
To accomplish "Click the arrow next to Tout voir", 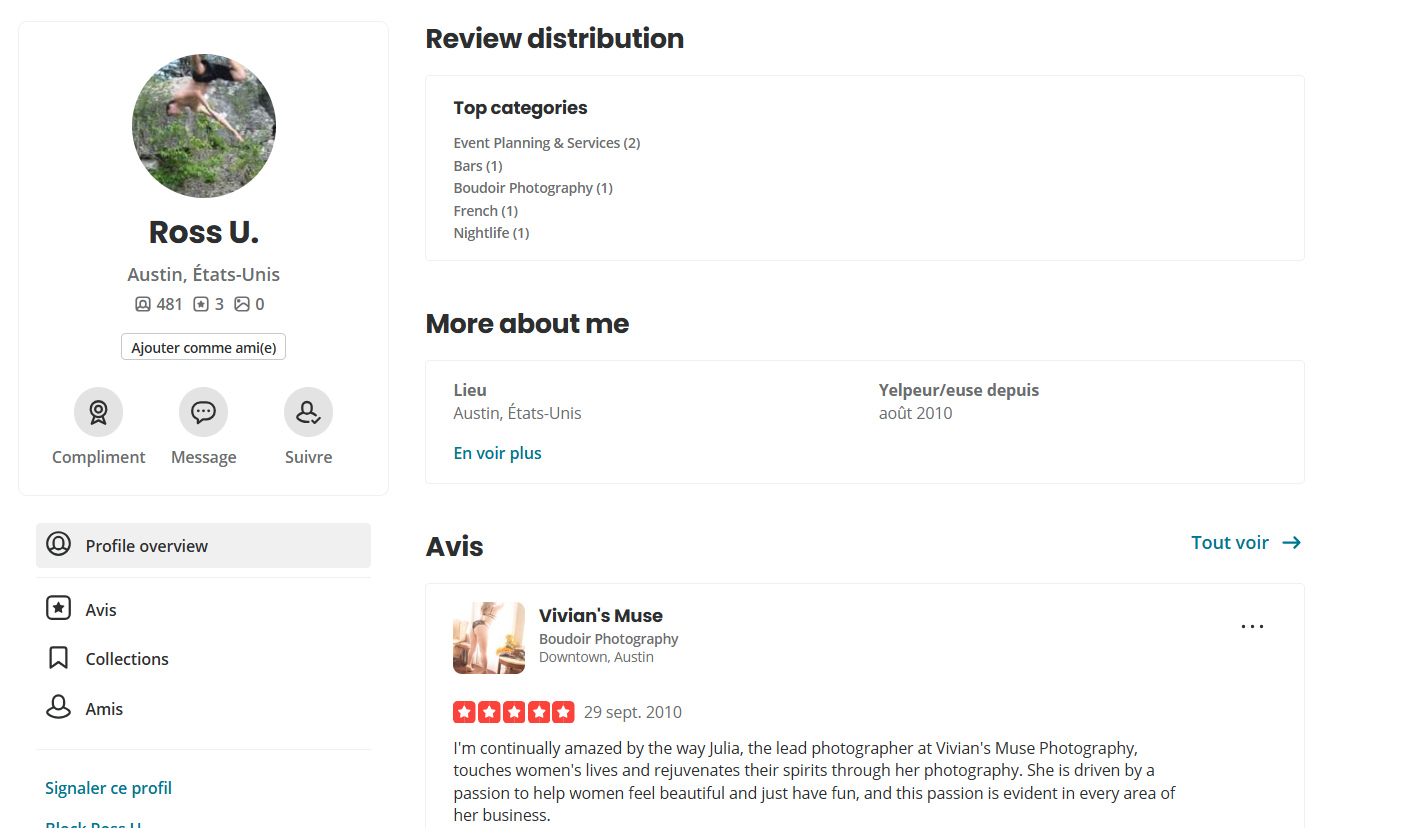I will [1291, 543].
